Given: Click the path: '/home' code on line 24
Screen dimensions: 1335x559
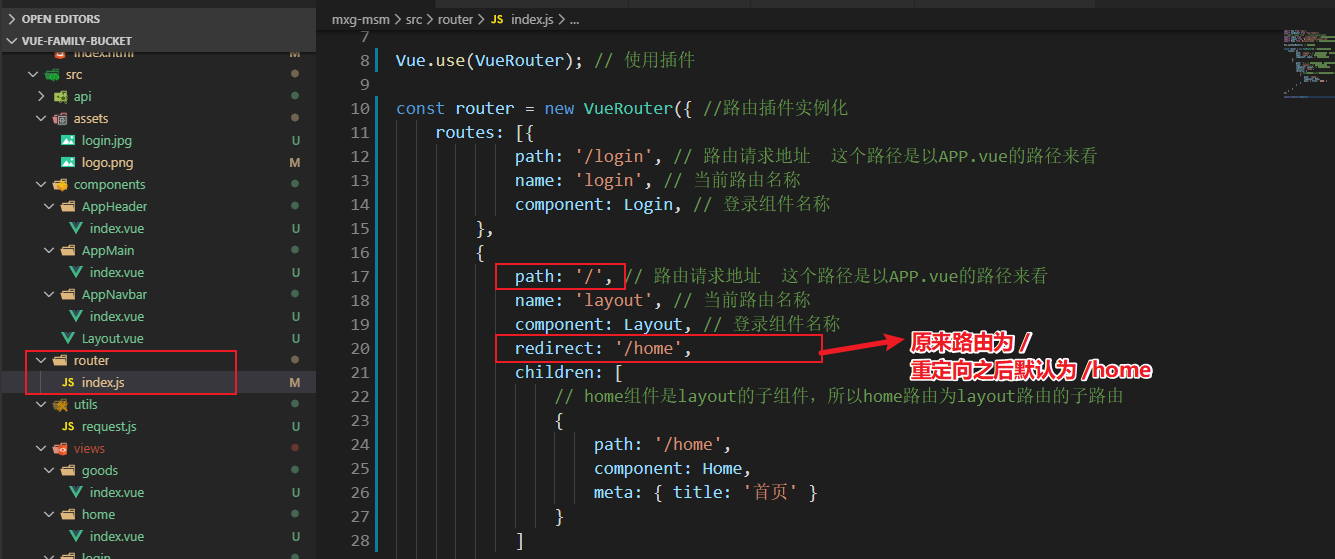Looking at the screenshot, I should click(x=663, y=444).
